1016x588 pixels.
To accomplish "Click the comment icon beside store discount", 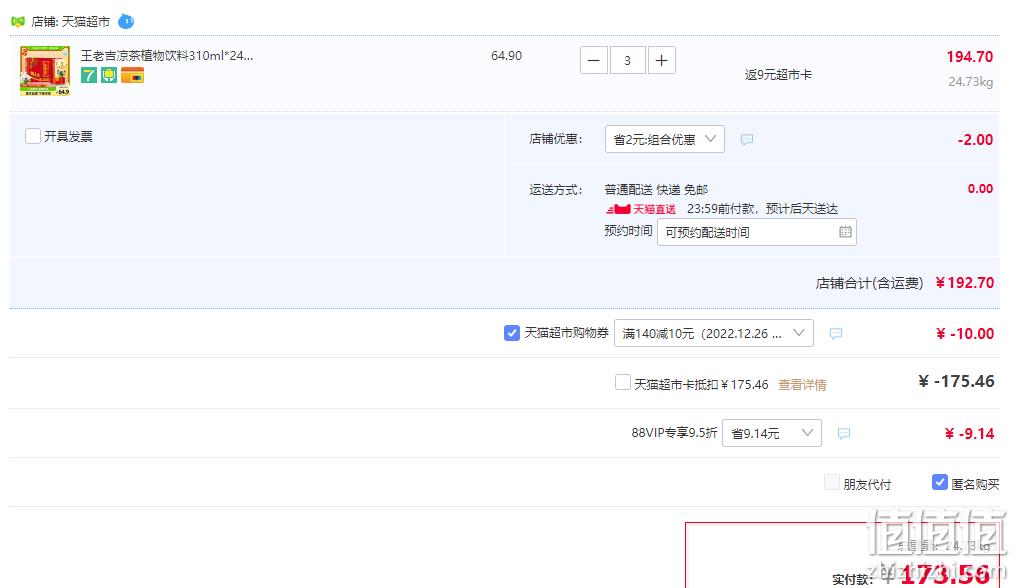I will pyautogui.click(x=747, y=139).
